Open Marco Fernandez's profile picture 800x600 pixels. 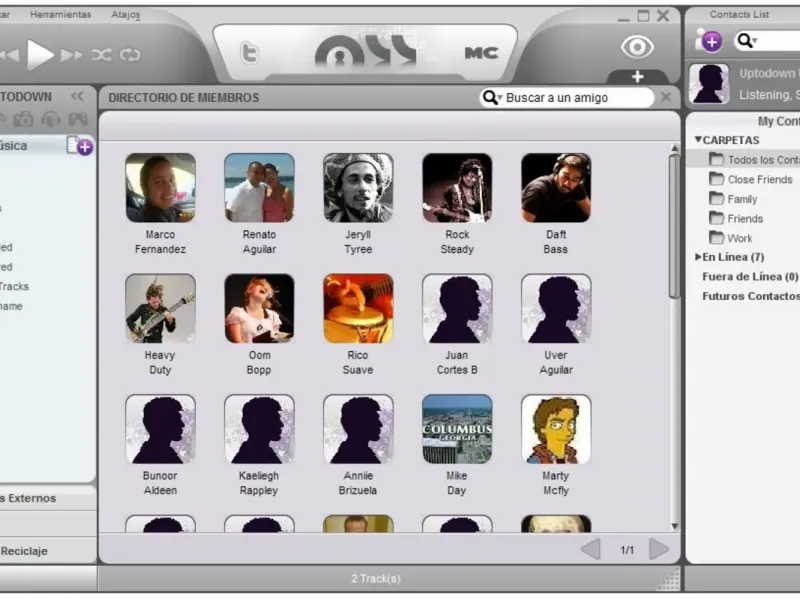(160, 188)
